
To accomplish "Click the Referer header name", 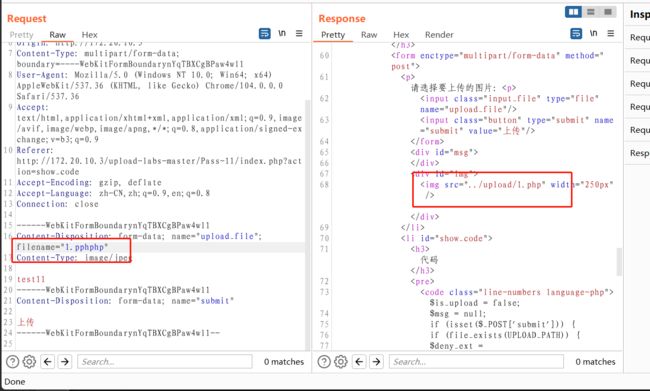I will (x=34, y=150).
